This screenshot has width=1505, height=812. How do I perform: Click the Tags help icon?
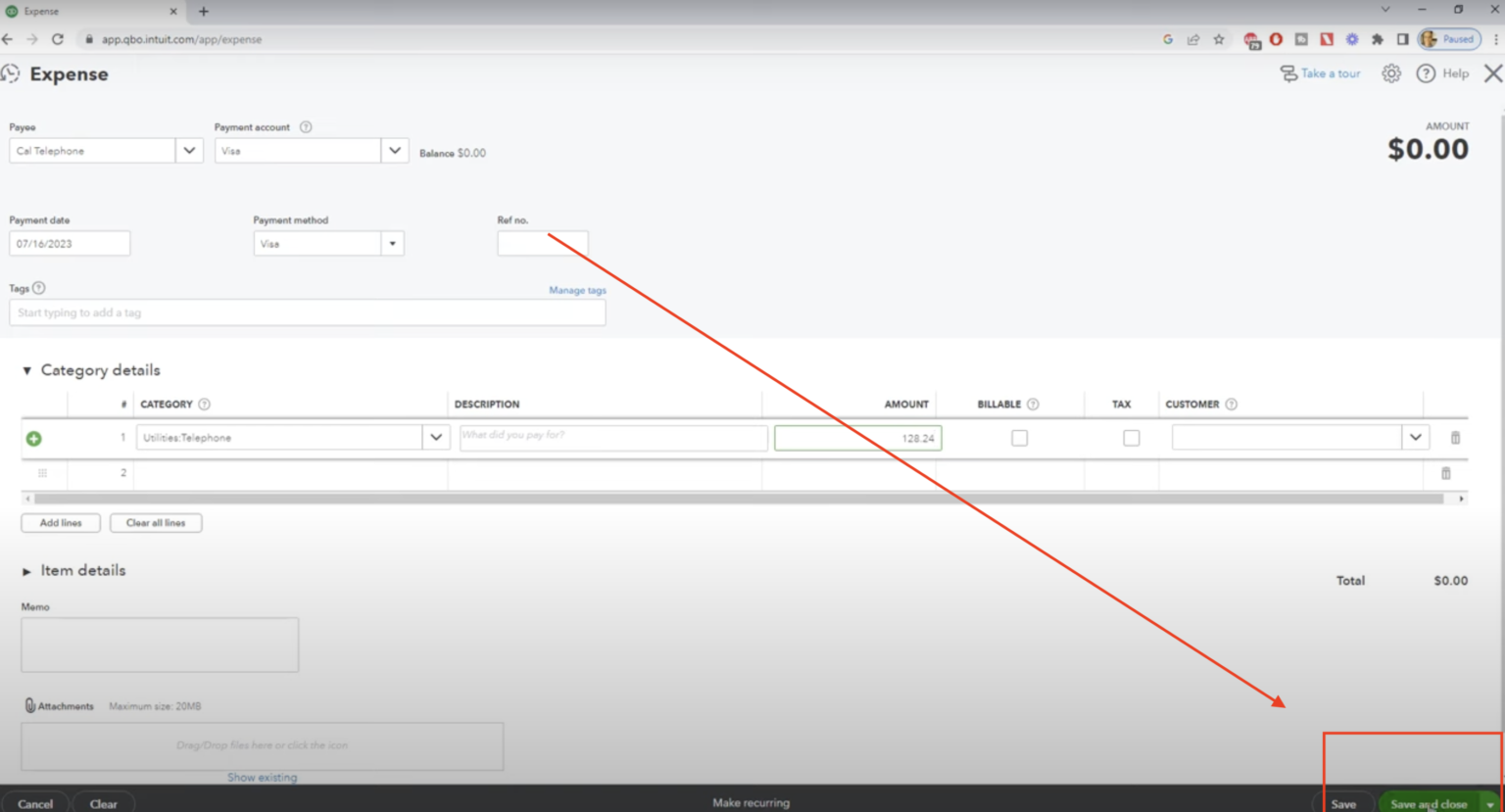(37, 287)
